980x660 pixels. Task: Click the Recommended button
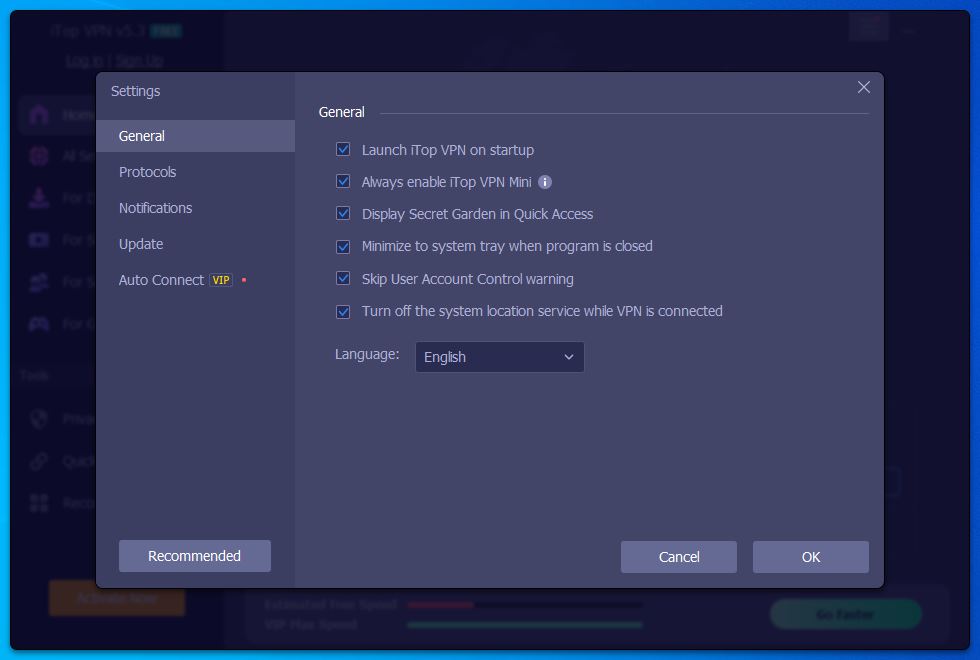click(x=194, y=556)
